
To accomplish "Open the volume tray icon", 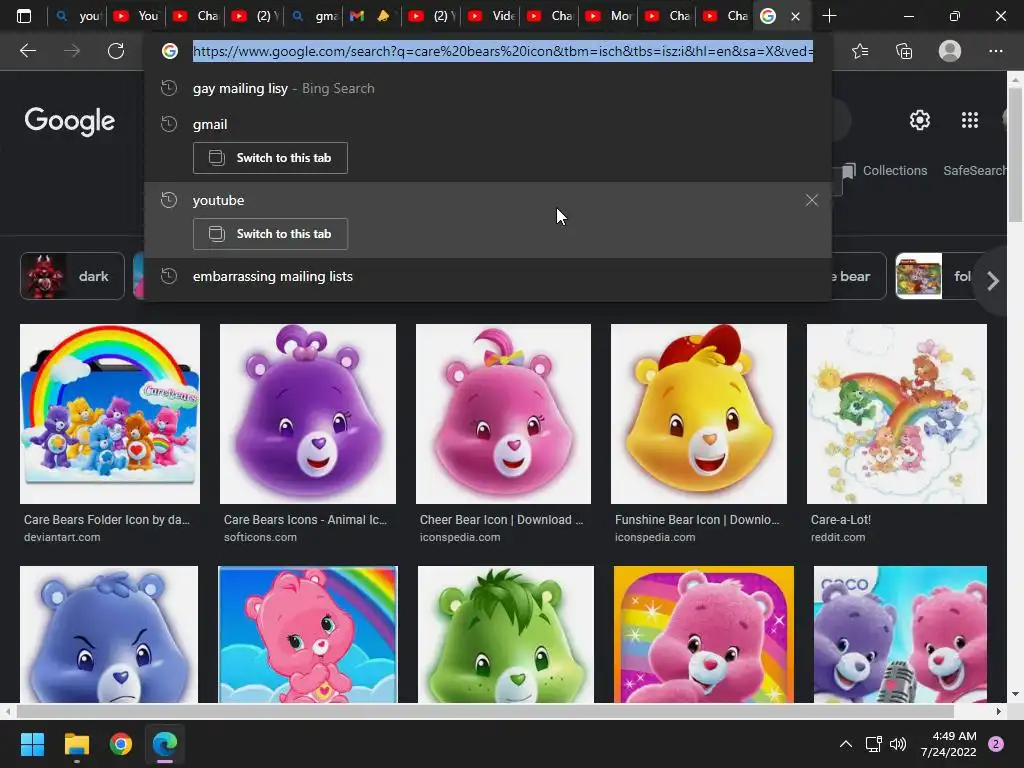I will pos(898,744).
